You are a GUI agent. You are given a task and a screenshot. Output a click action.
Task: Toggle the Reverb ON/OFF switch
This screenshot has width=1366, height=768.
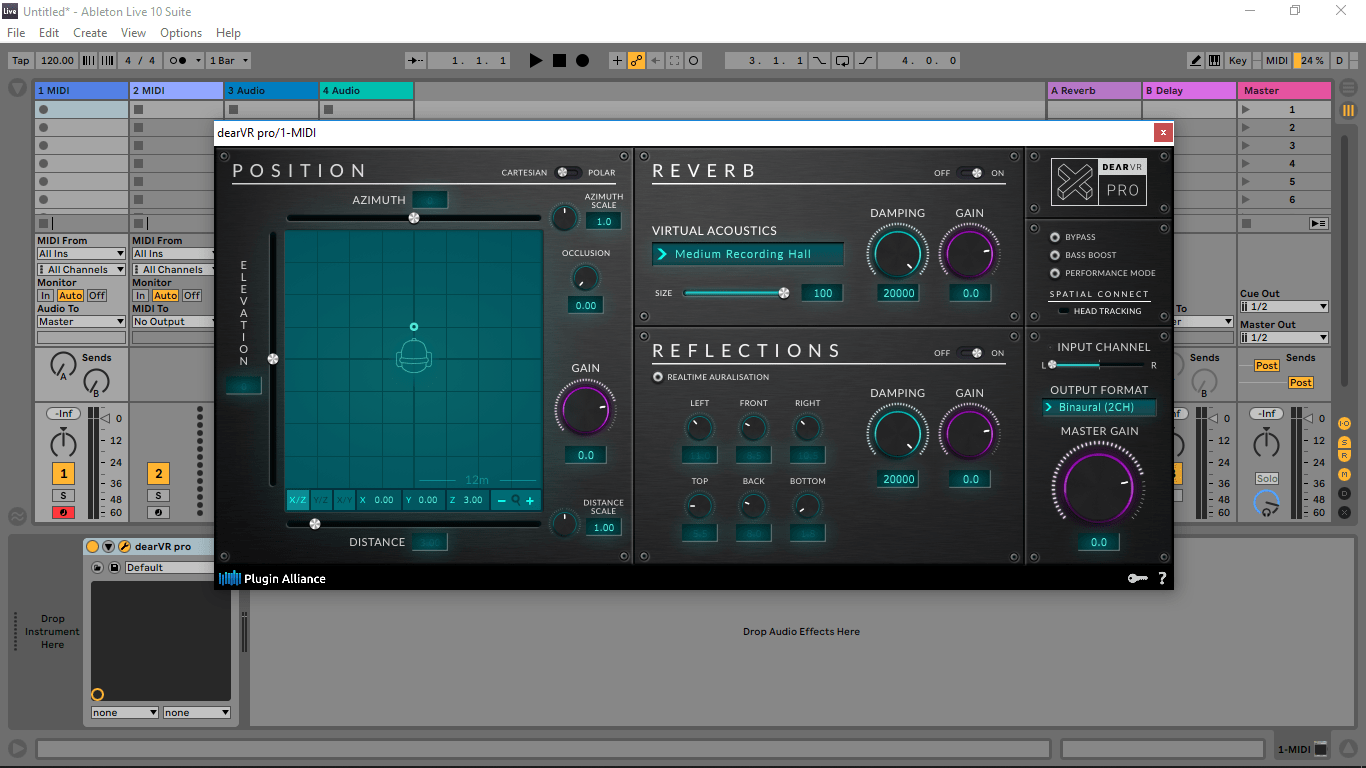coord(970,173)
